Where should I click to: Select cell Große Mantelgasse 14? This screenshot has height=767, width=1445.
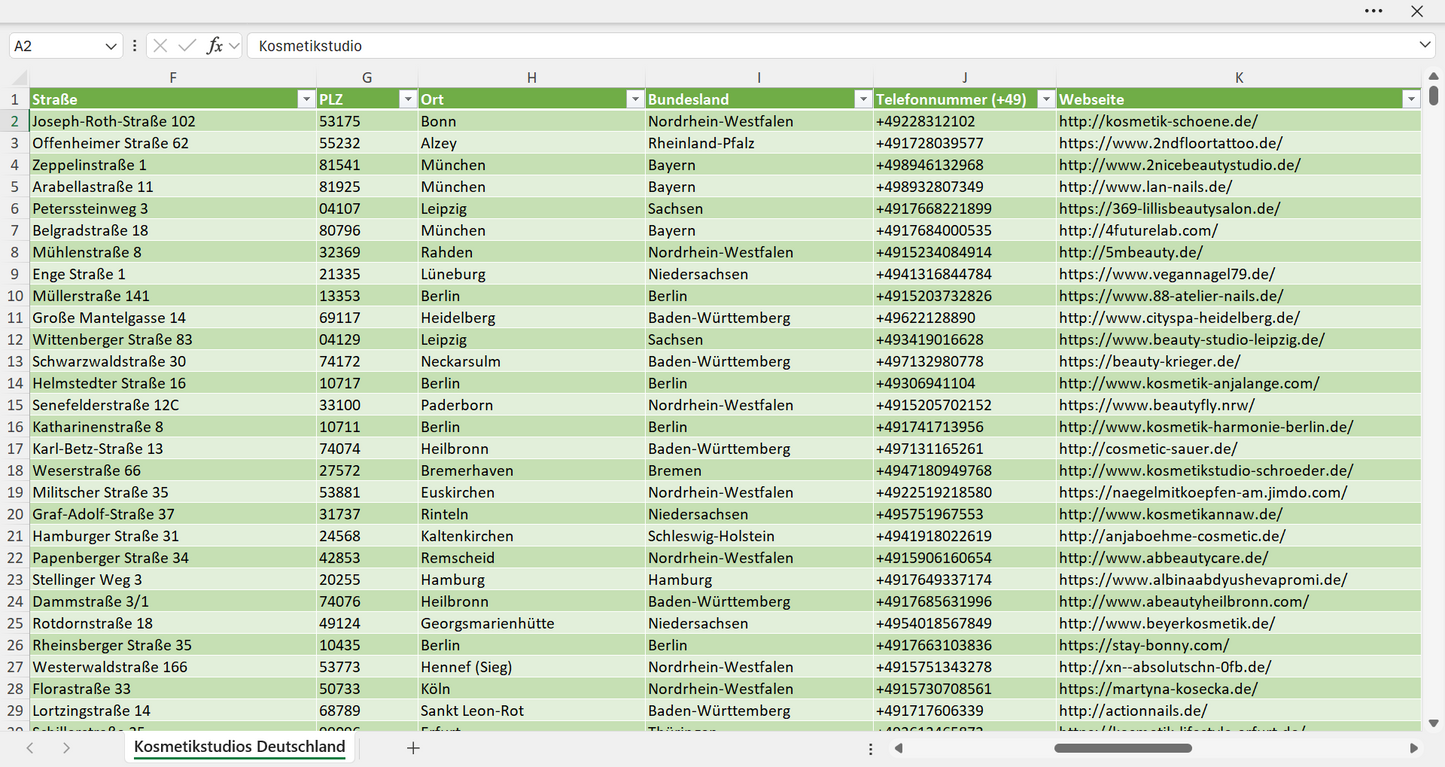(x=173, y=318)
